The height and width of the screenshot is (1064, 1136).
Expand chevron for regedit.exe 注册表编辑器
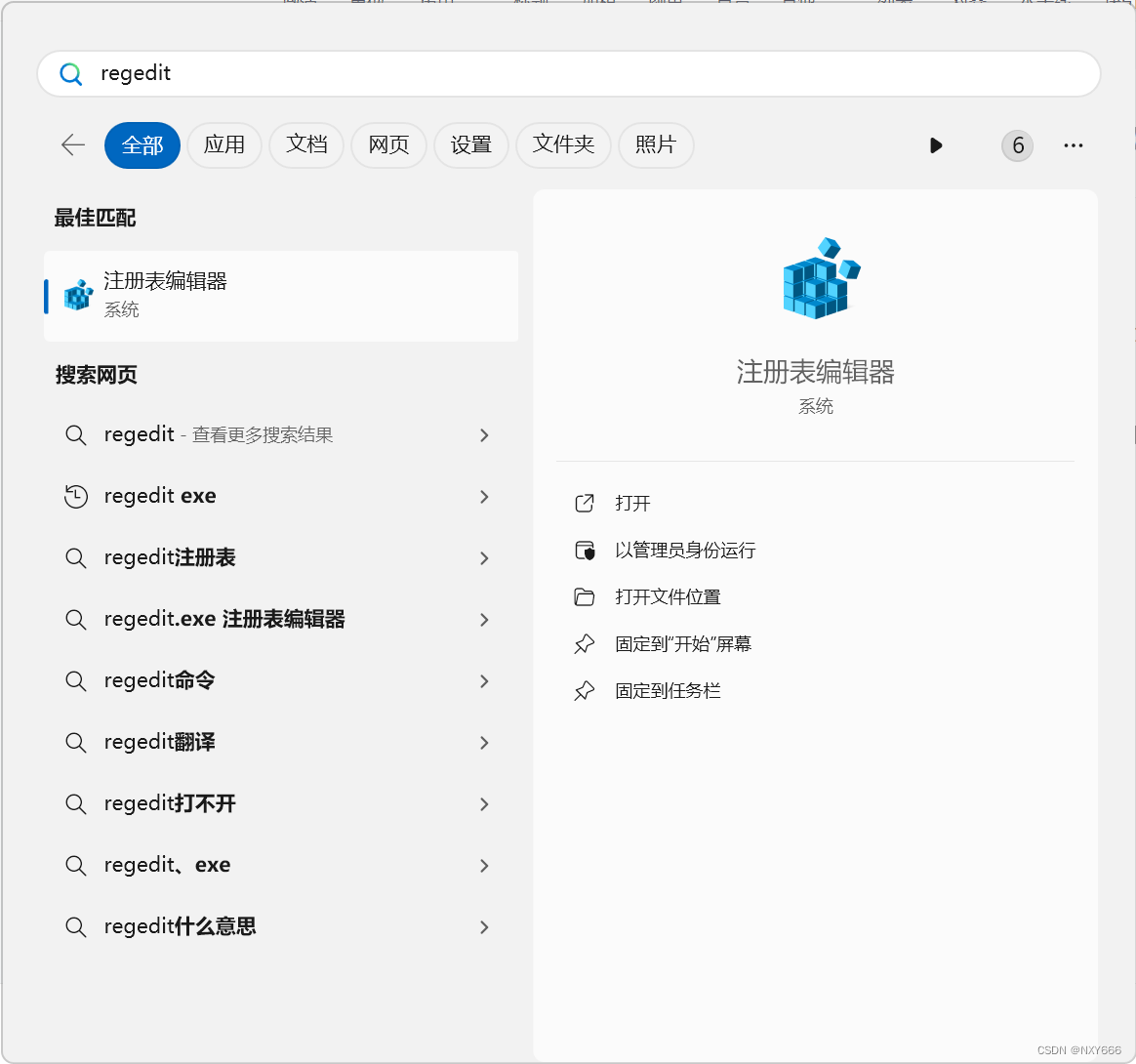point(484,620)
